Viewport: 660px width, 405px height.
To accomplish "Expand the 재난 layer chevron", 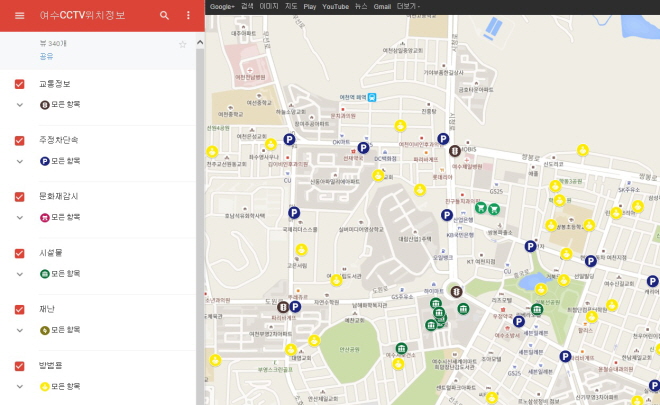I will pos(20,329).
